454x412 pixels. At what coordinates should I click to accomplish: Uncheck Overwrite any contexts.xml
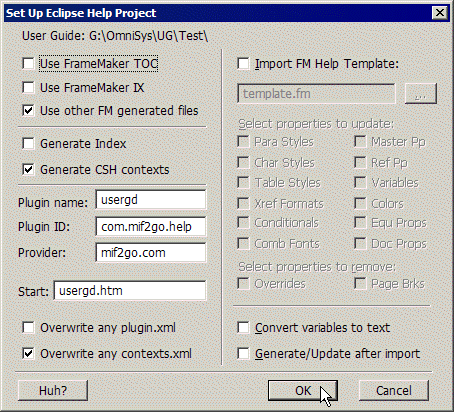28,353
